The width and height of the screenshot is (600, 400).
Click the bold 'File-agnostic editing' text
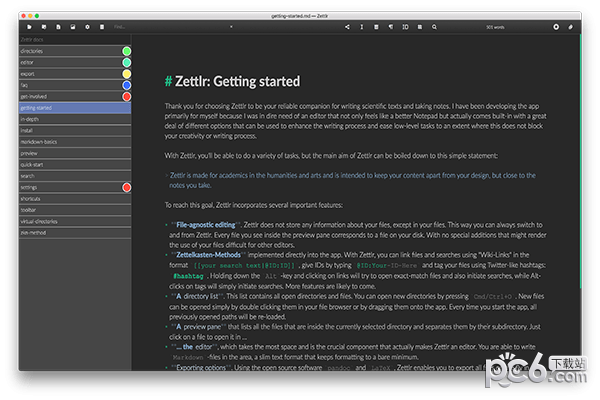(x=206, y=225)
